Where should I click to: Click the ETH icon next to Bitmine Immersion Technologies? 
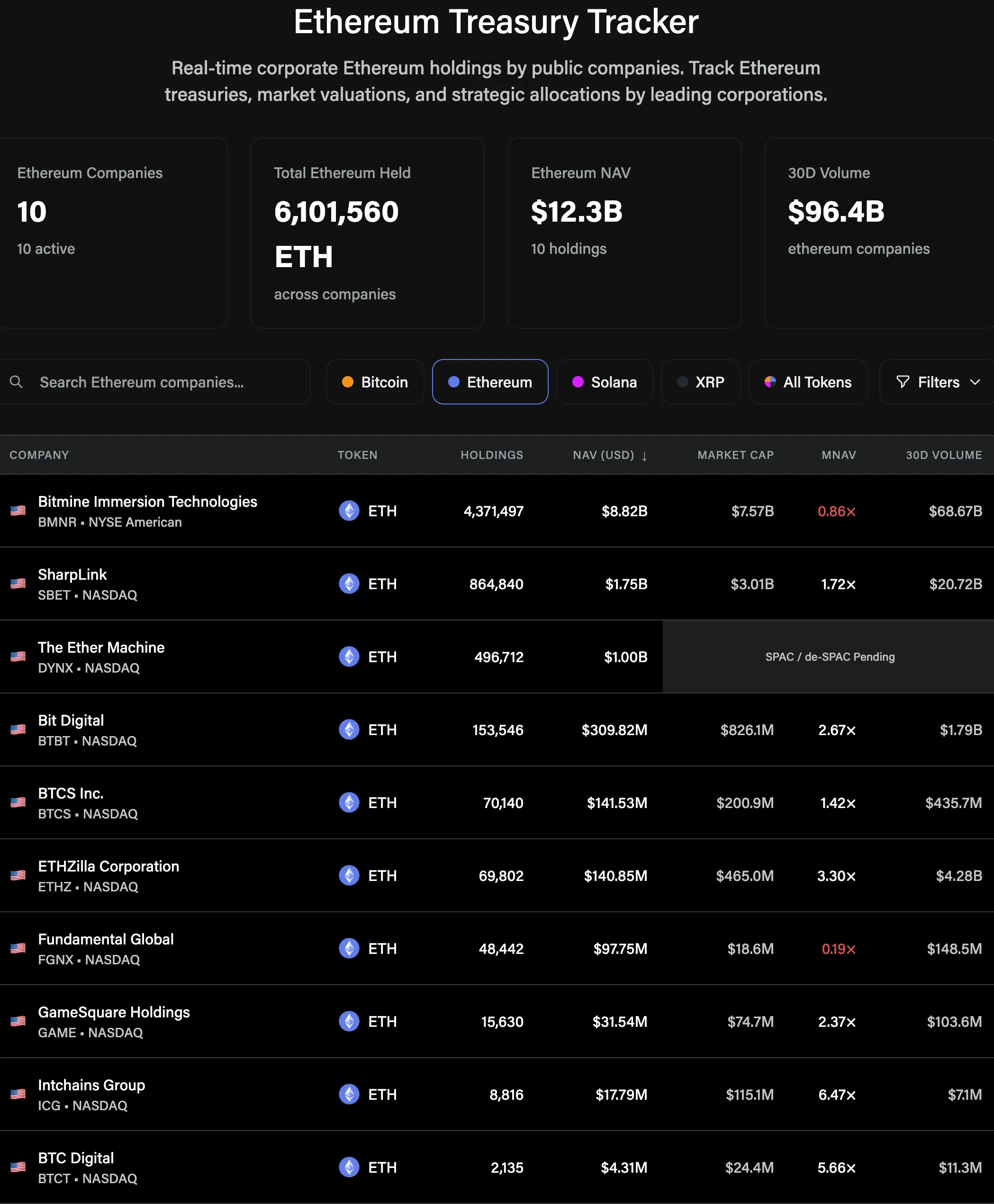[349, 511]
